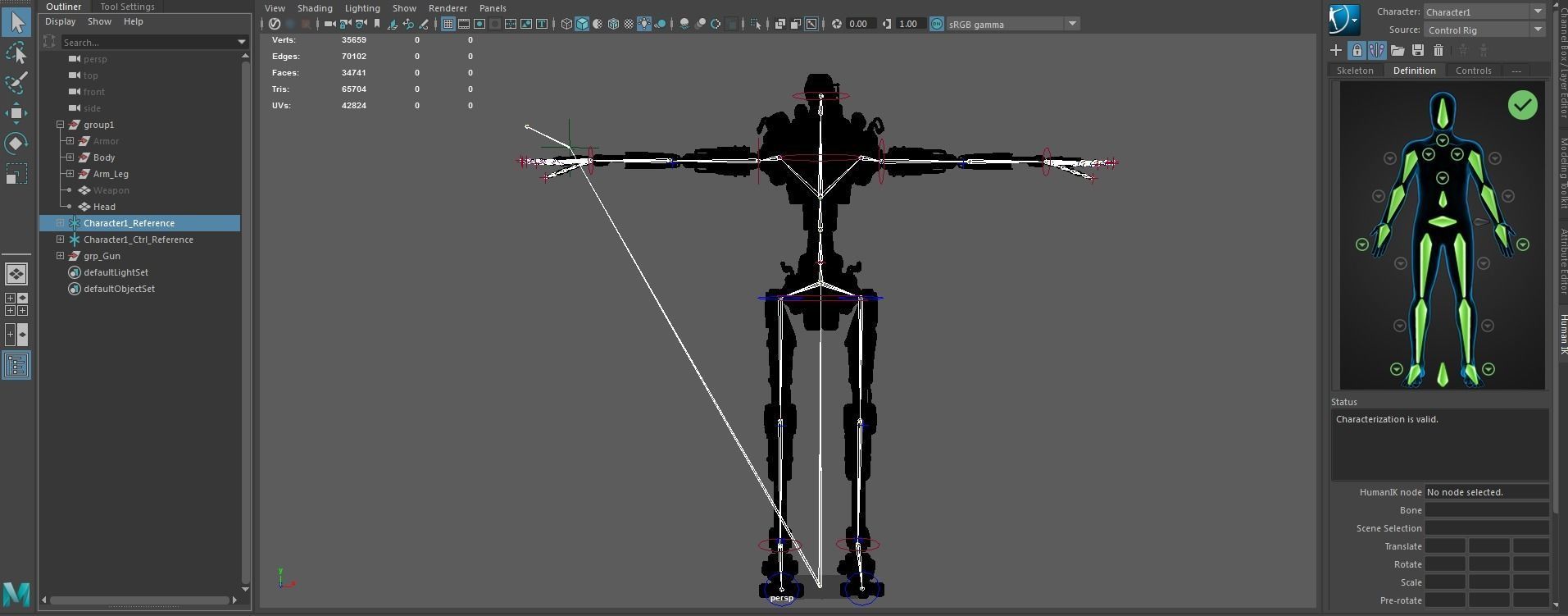Open the Outliner Display menu

point(60,21)
